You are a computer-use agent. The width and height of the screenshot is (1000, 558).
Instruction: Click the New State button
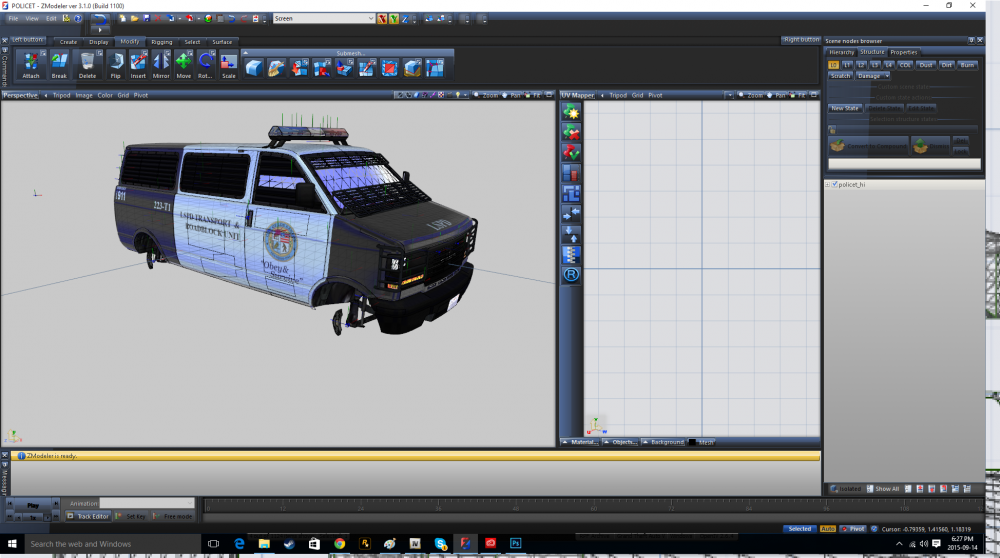point(845,108)
